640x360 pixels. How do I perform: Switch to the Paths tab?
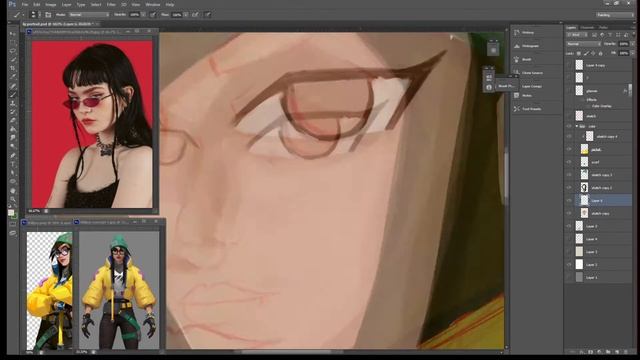(603, 28)
